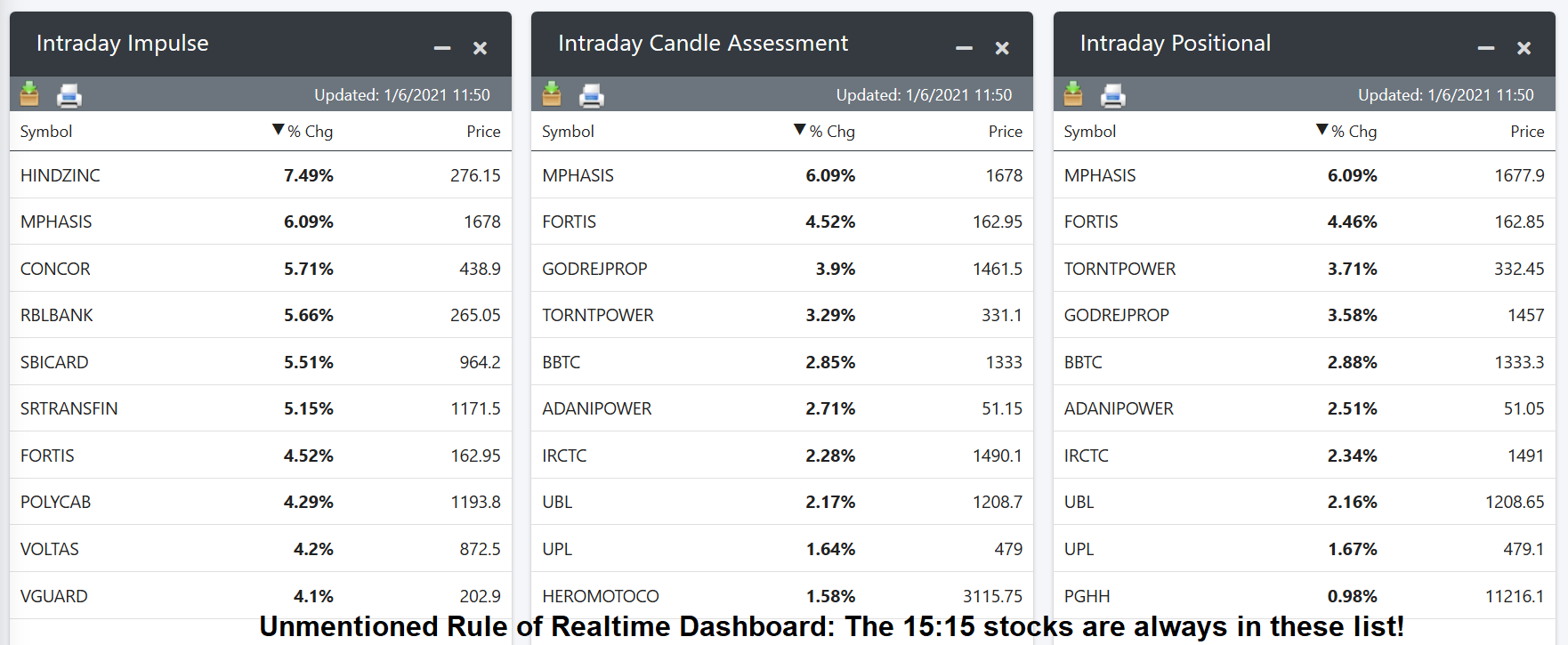Viewport: 1568px width, 645px height.
Task: Click SBICARD row in Intraday Impulse
Action: (x=54, y=362)
